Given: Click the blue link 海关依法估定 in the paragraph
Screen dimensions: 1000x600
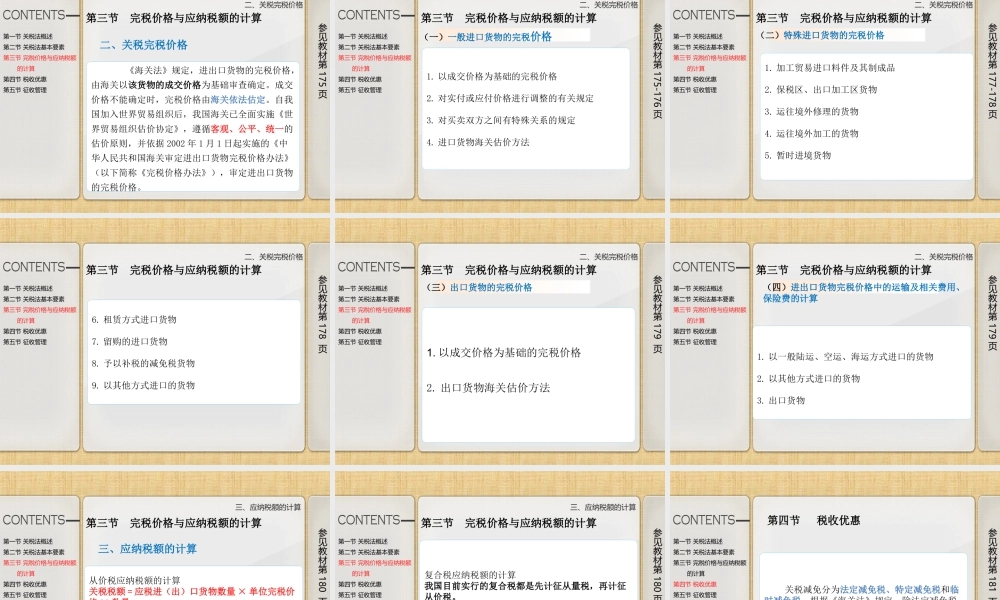Looking at the screenshot, I should point(237,98).
